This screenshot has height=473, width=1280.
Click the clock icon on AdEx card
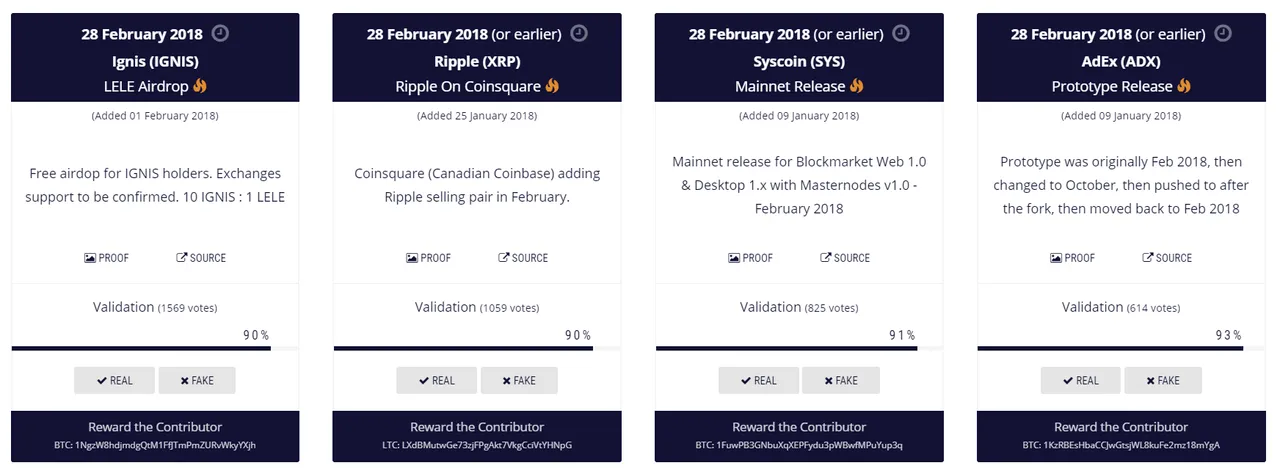(x=1223, y=33)
